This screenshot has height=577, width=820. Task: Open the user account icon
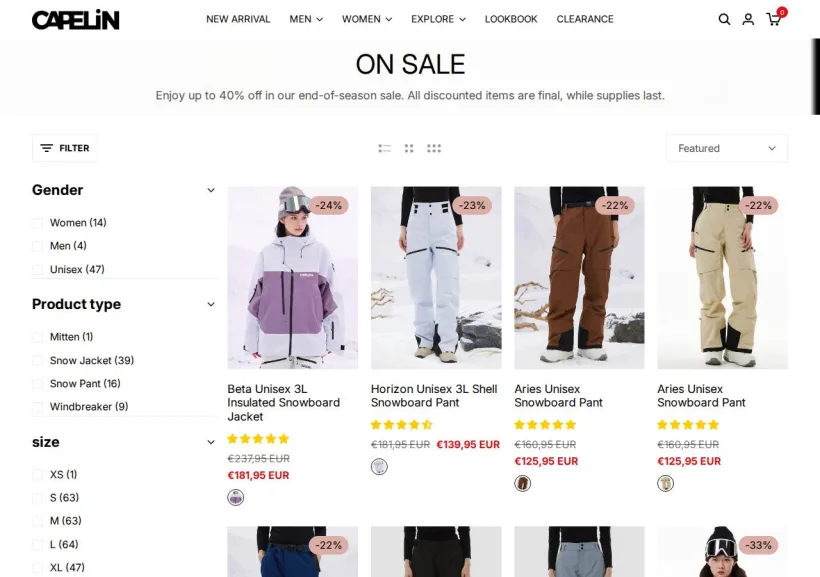click(x=748, y=19)
